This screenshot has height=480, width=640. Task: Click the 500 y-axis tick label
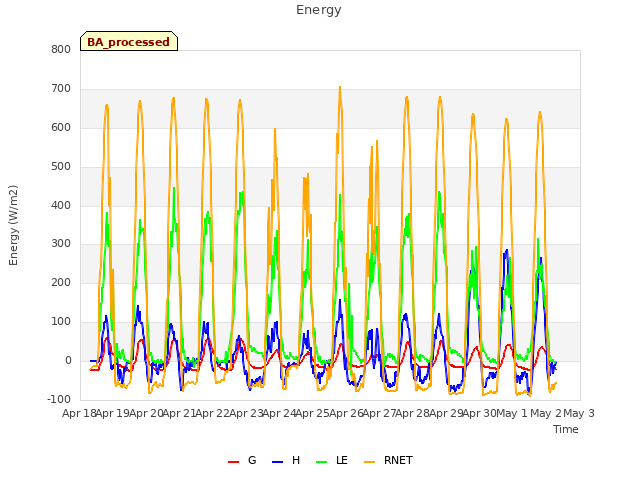pos(61,167)
